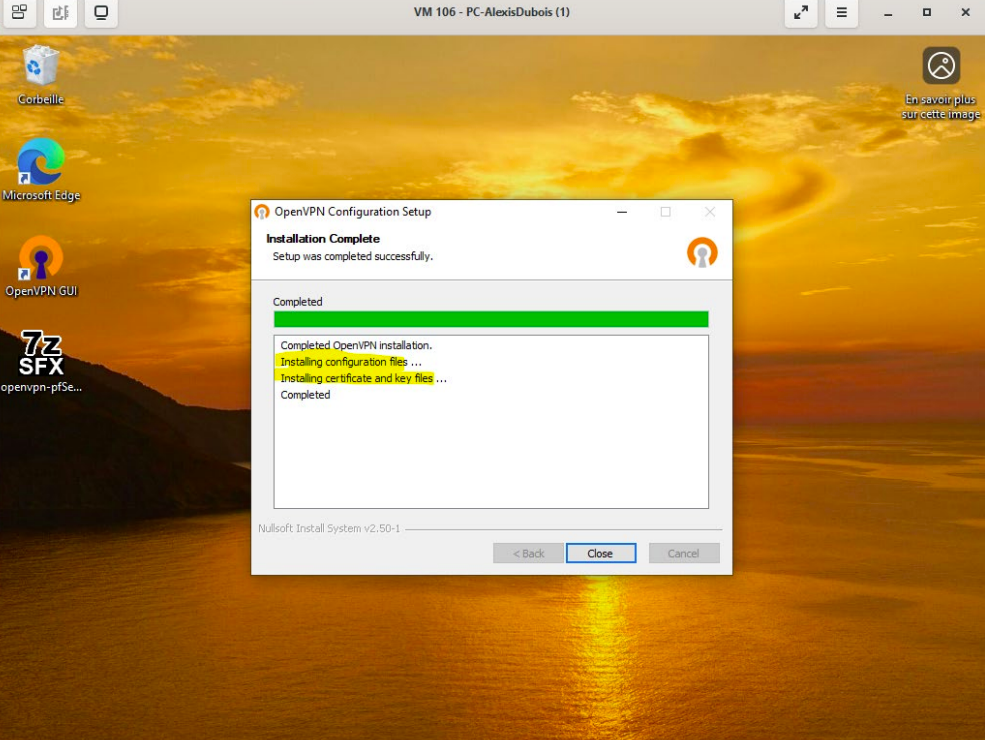Open the Corbeille recycle bin icon
Image resolution: width=985 pixels, height=740 pixels.
tap(41, 74)
